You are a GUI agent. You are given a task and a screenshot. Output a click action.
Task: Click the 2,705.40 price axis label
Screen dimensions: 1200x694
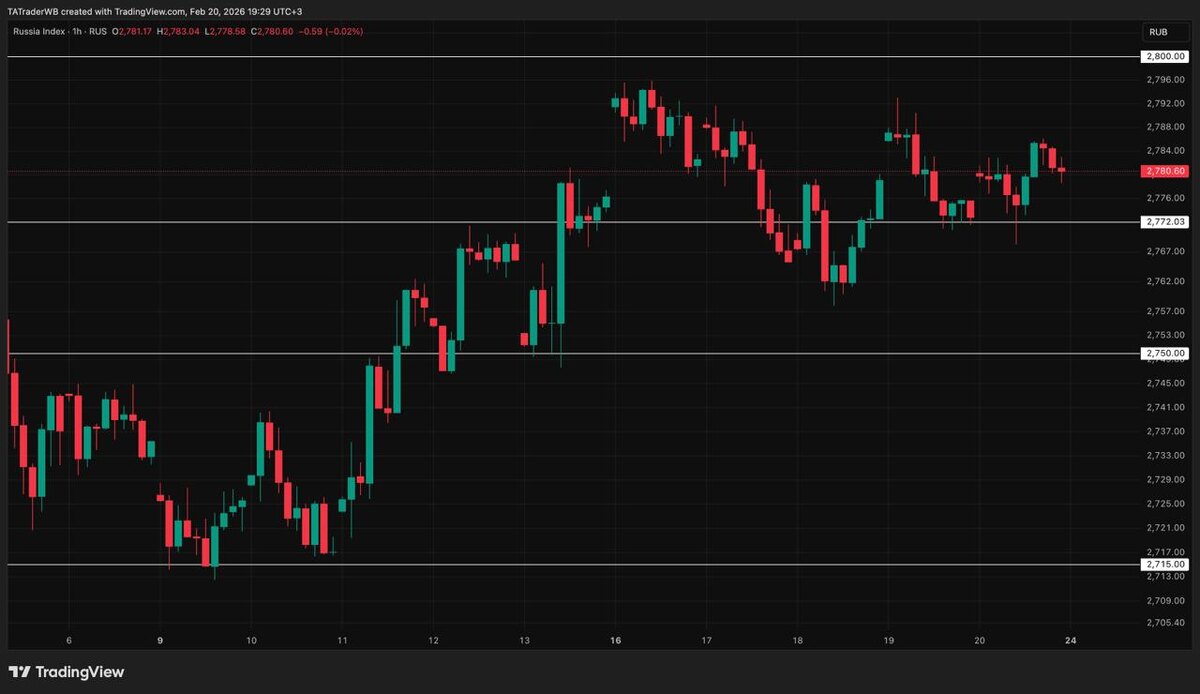(x=1166, y=622)
